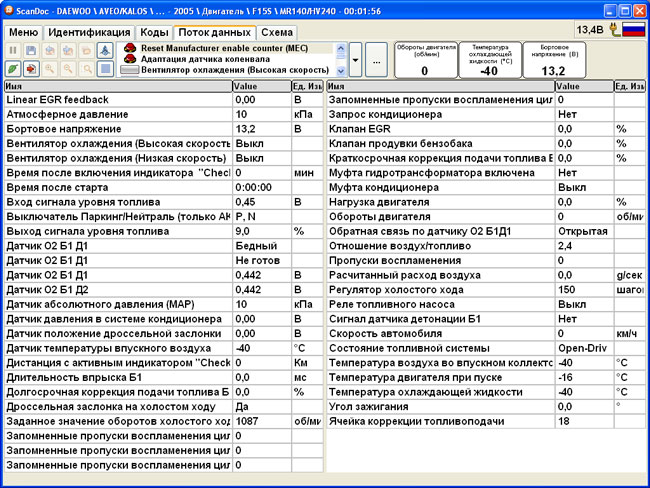This screenshot has width=650, height=488.
Task: Click the Russian flag language icon
Action: click(633, 31)
